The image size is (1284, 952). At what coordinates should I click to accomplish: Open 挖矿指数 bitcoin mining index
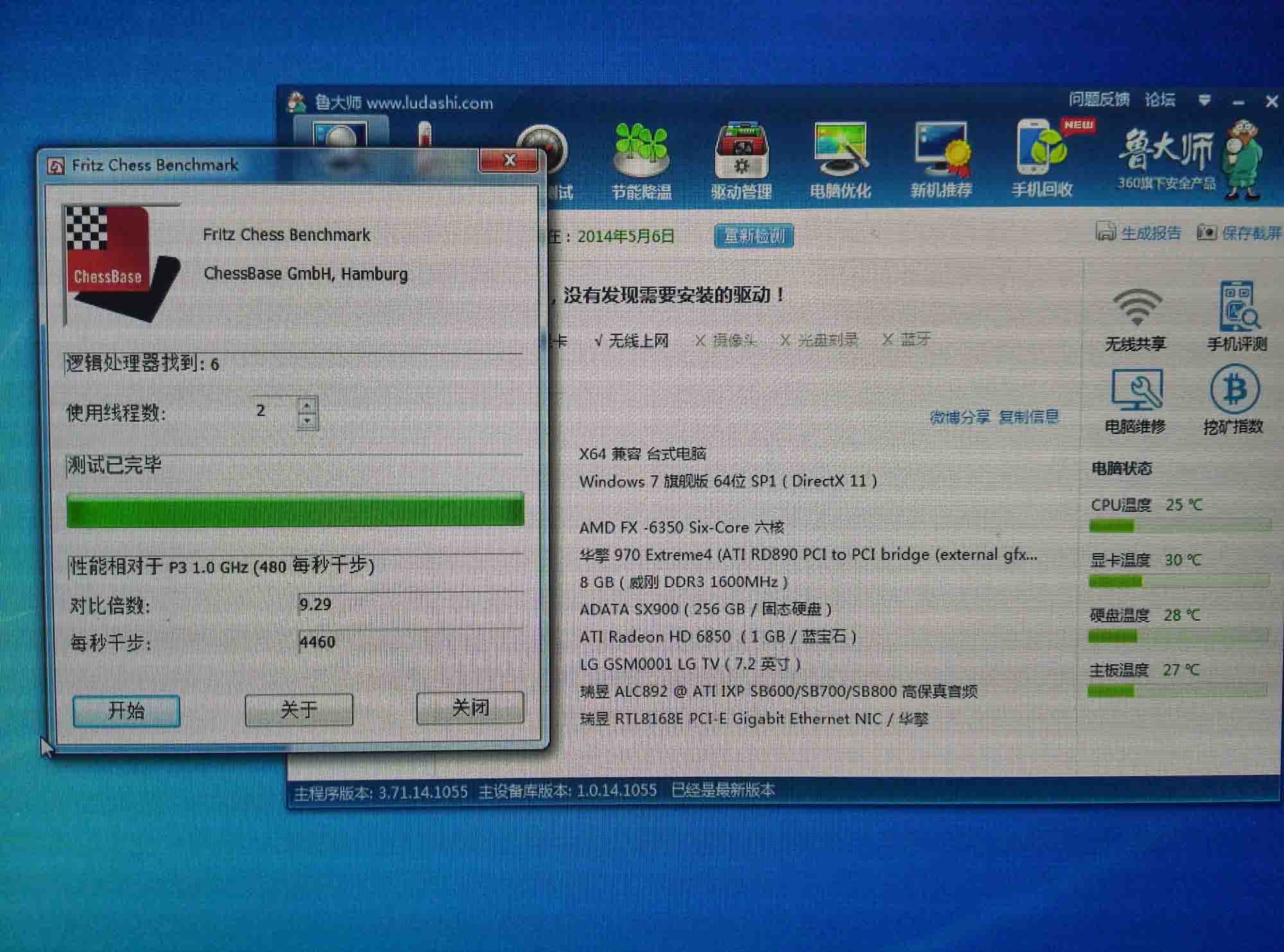click(1233, 400)
